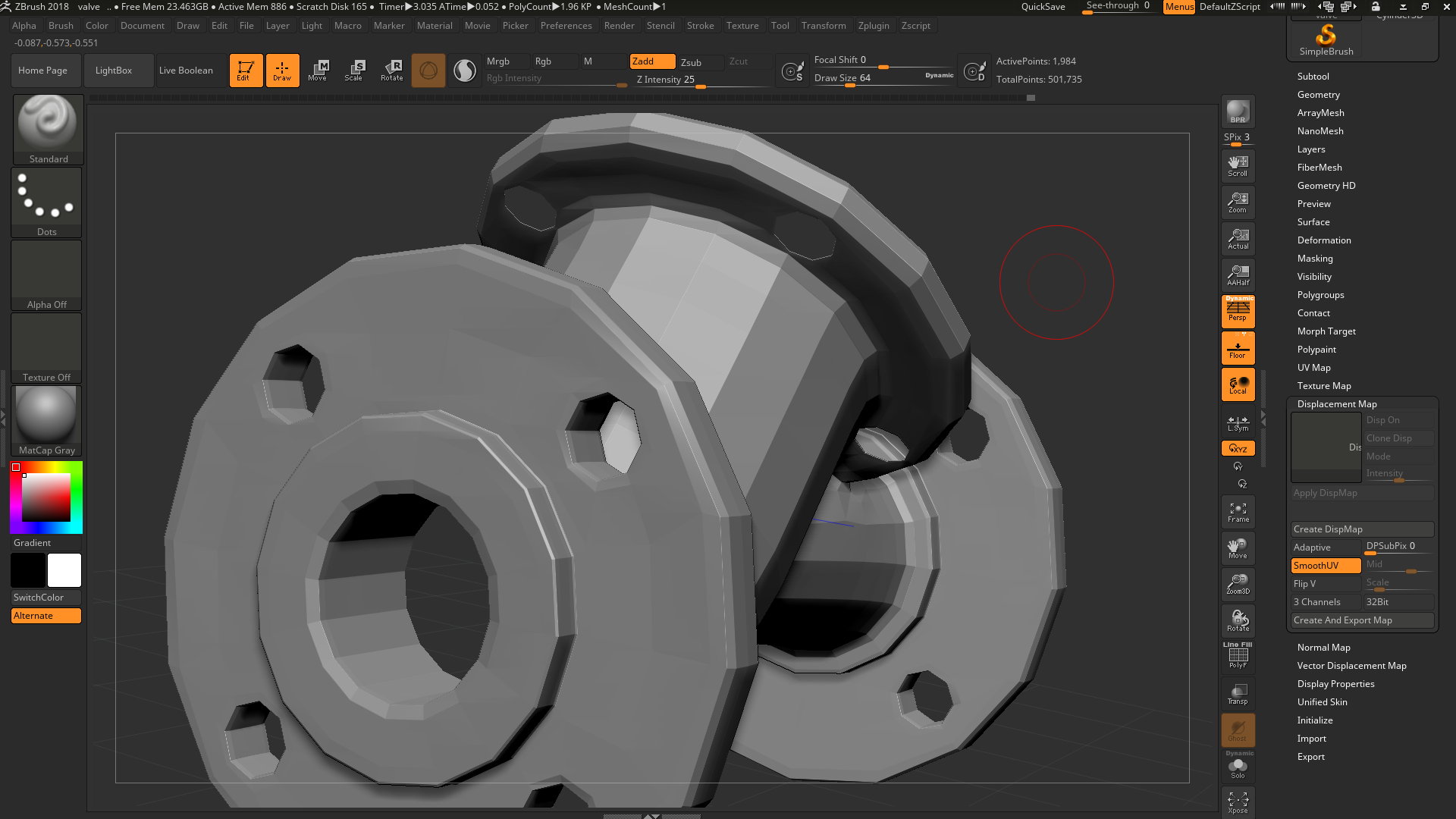This screenshot has height=819, width=1456.
Task: Click the Frame mesh icon
Action: pos(1238,513)
